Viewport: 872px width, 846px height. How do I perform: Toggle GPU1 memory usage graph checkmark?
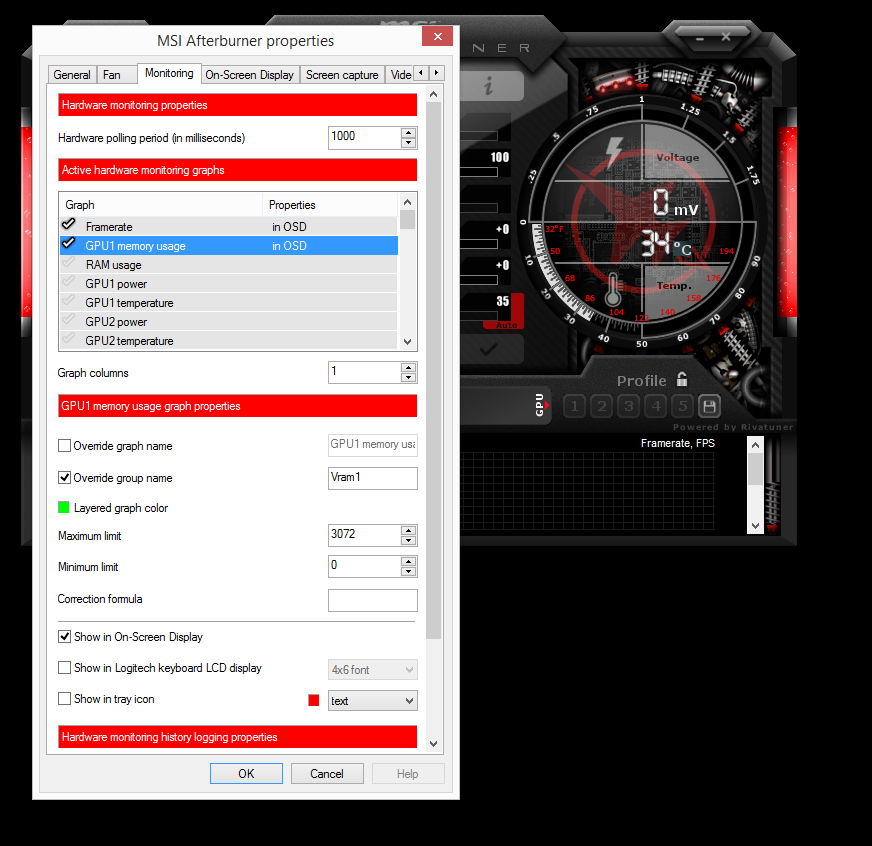pyautogui.click(x=68, y=244)
